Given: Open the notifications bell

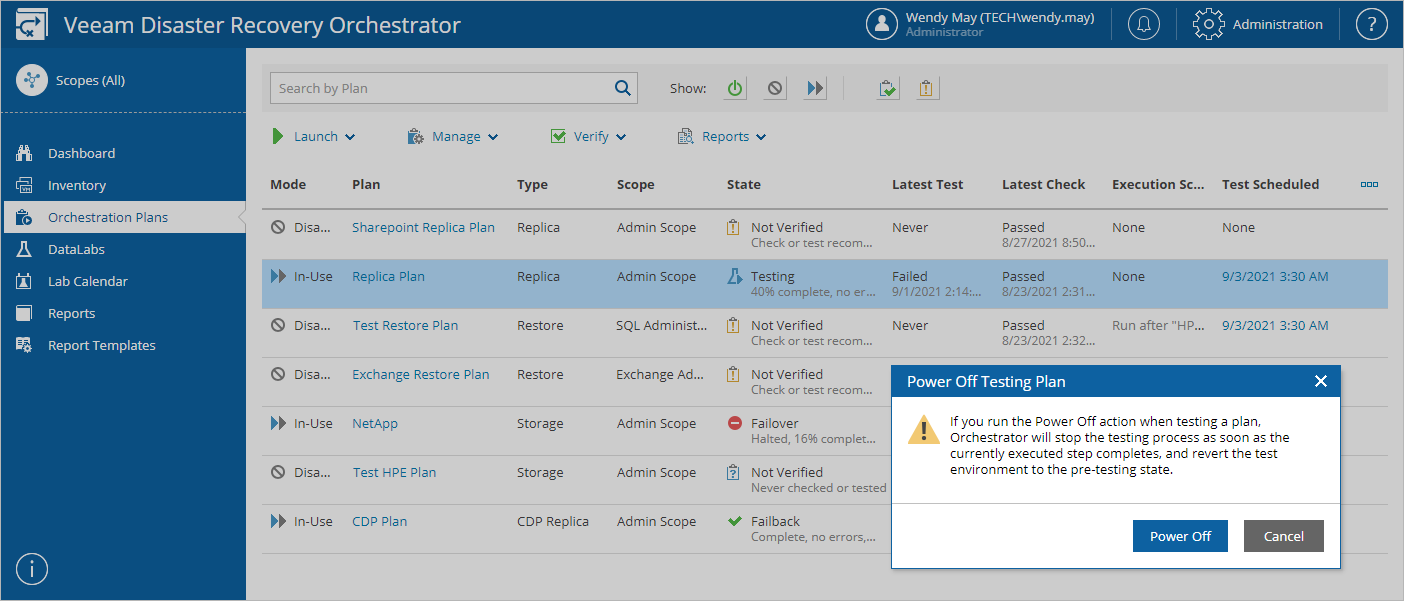Looking at the screenshot, I should 1144,25.
